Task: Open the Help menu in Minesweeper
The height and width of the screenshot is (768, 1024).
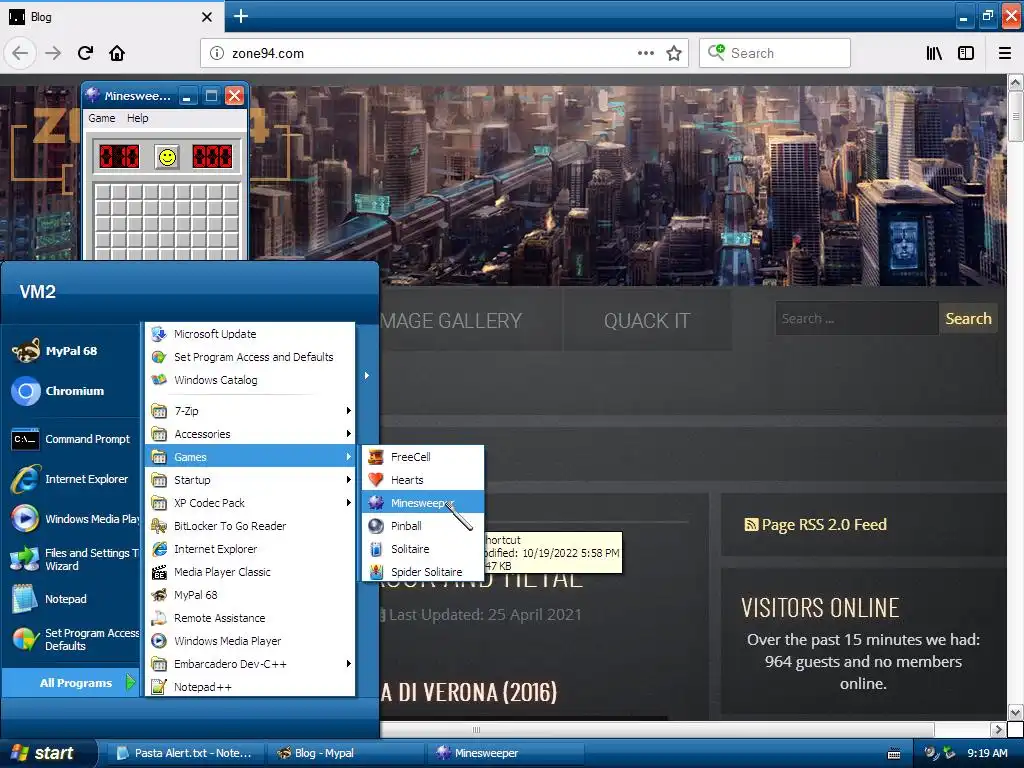Action: click(x=137, y=118)
